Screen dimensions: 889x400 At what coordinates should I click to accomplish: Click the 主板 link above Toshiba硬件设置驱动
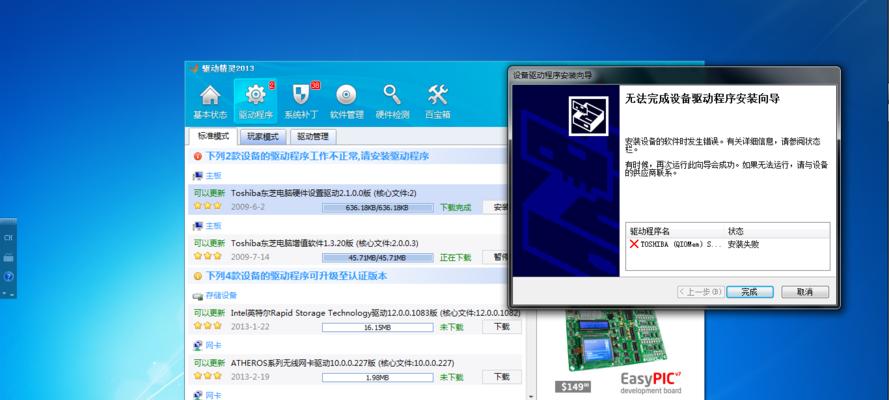pos(213,176)
